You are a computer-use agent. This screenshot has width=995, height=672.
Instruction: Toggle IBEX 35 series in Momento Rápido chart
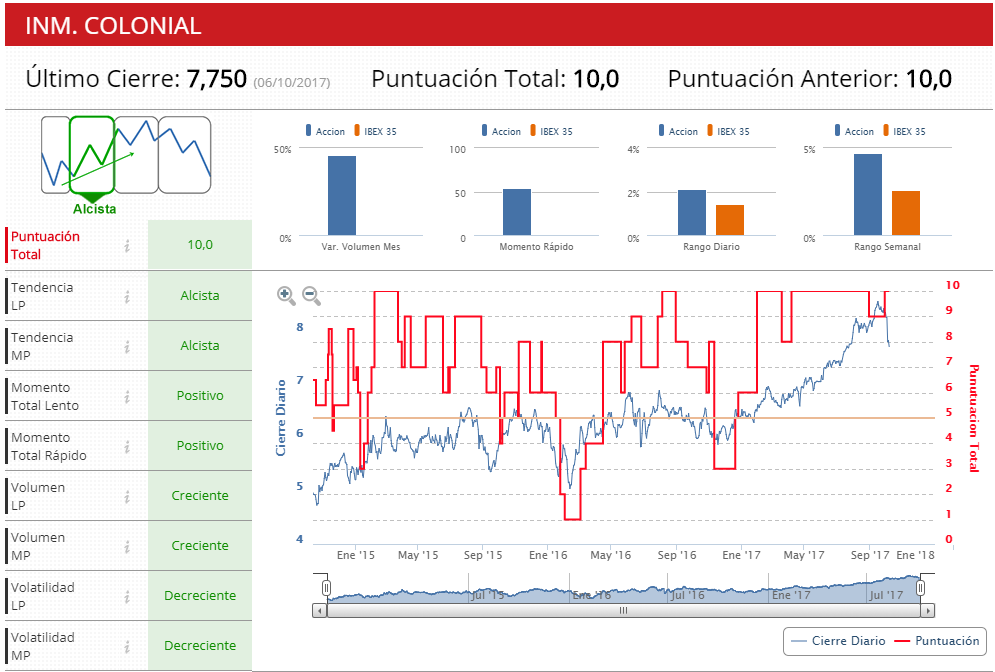(551, 131)
